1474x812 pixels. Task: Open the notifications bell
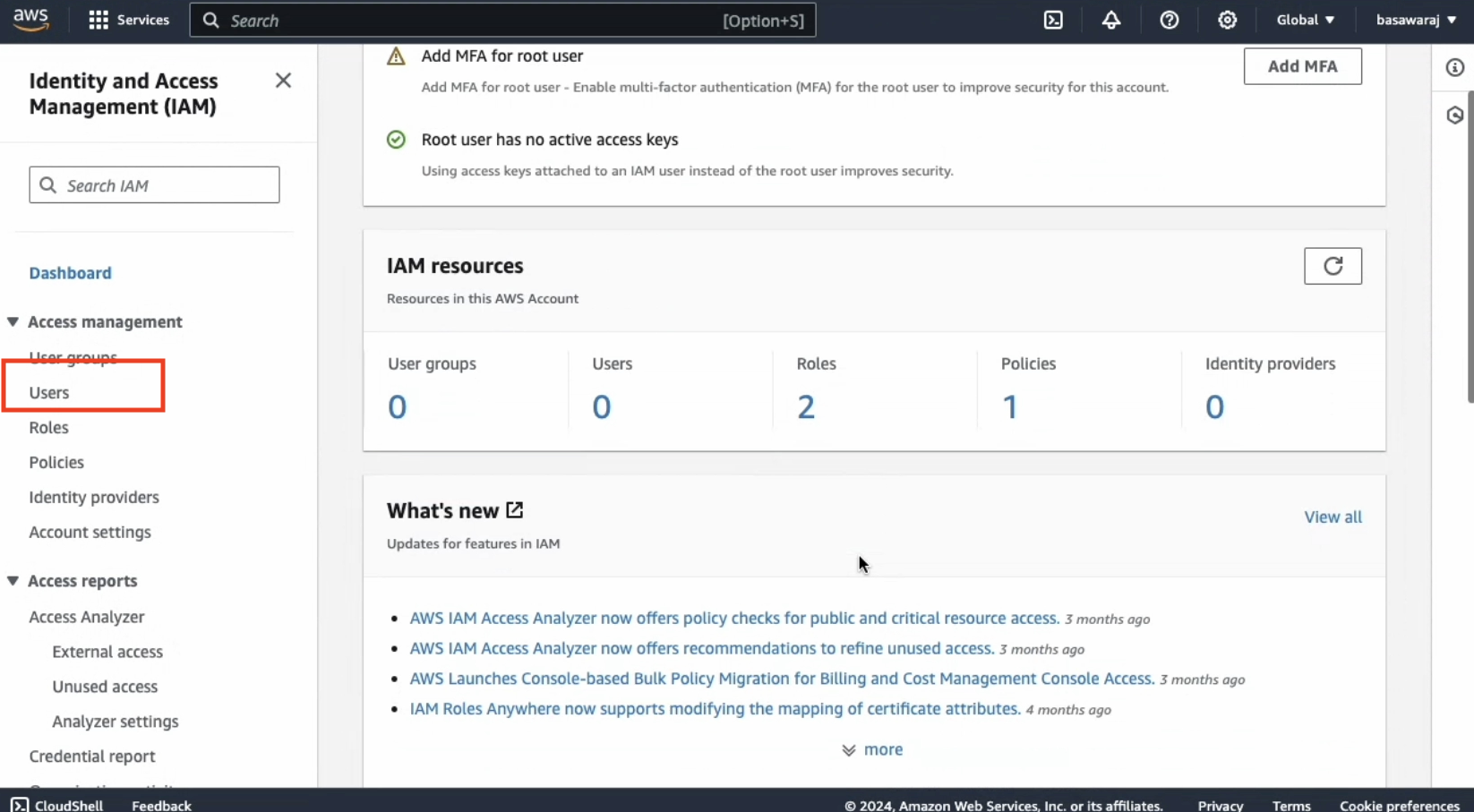coord(1111,20)
